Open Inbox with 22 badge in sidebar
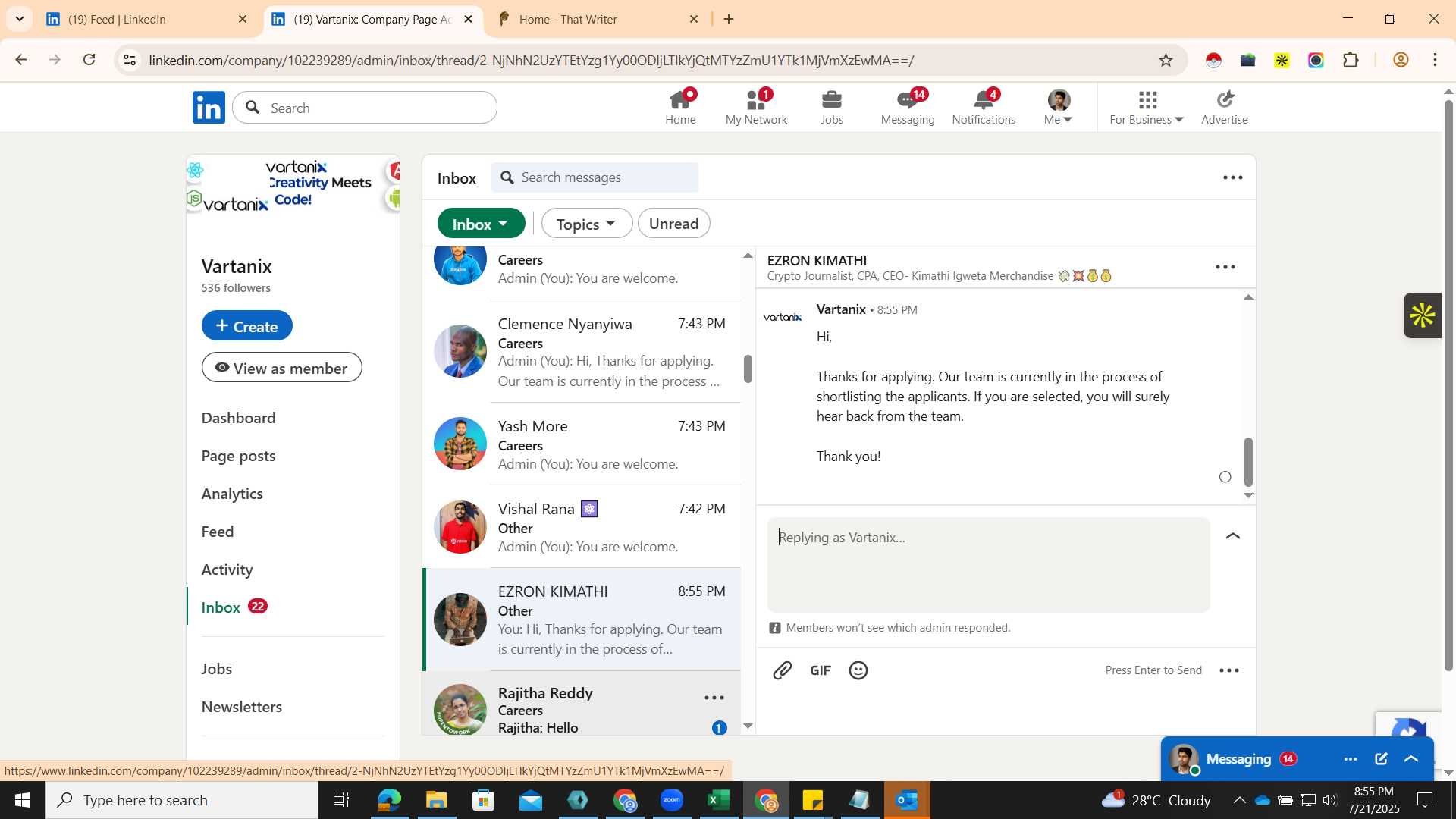This screenshot has width=1456, height=819. tap(234, 607)
